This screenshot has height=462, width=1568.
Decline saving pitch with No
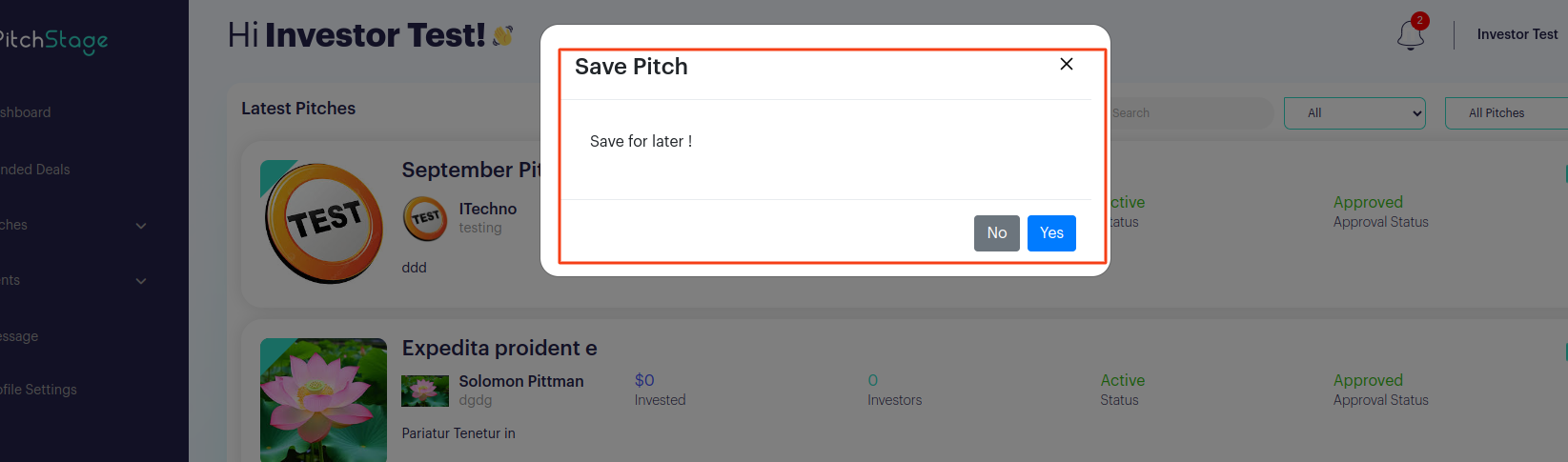(997, 233)
